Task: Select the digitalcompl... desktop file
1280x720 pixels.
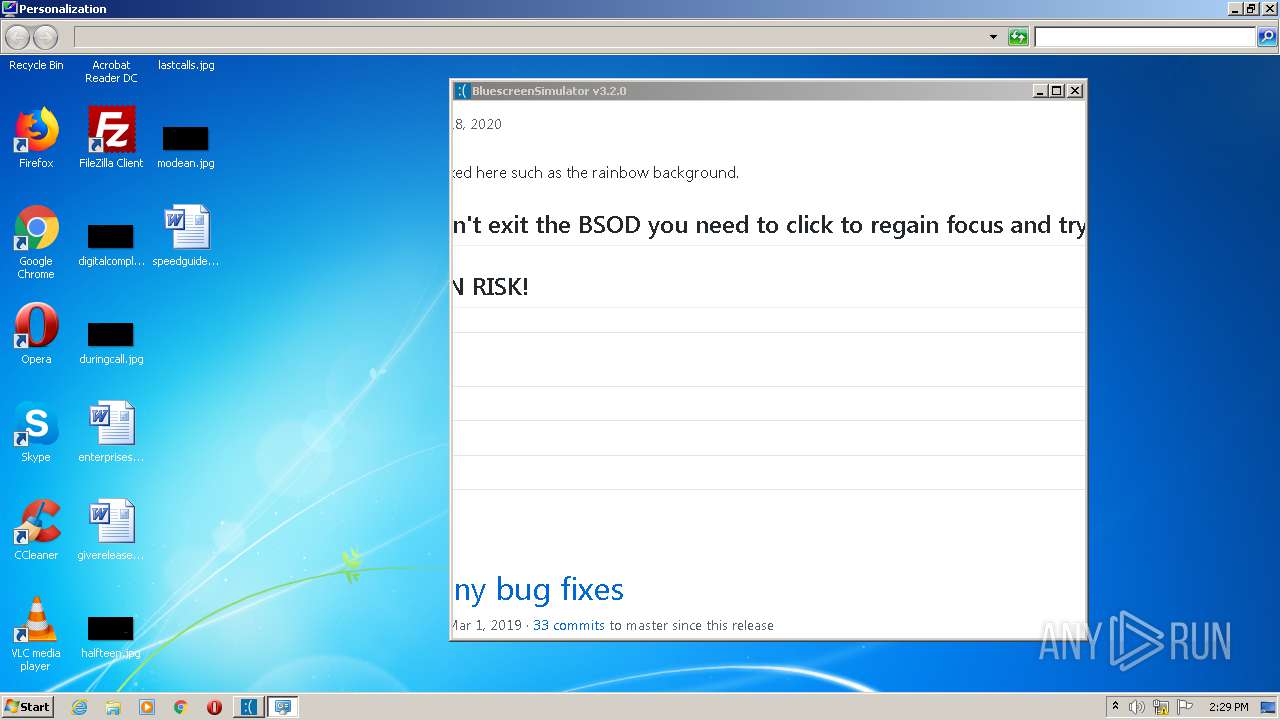Action: pos(111,247)
